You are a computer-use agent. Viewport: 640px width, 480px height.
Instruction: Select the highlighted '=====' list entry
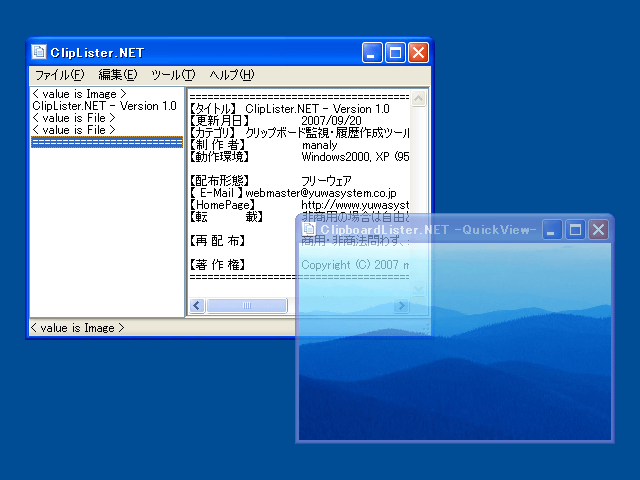click(107, 142)
